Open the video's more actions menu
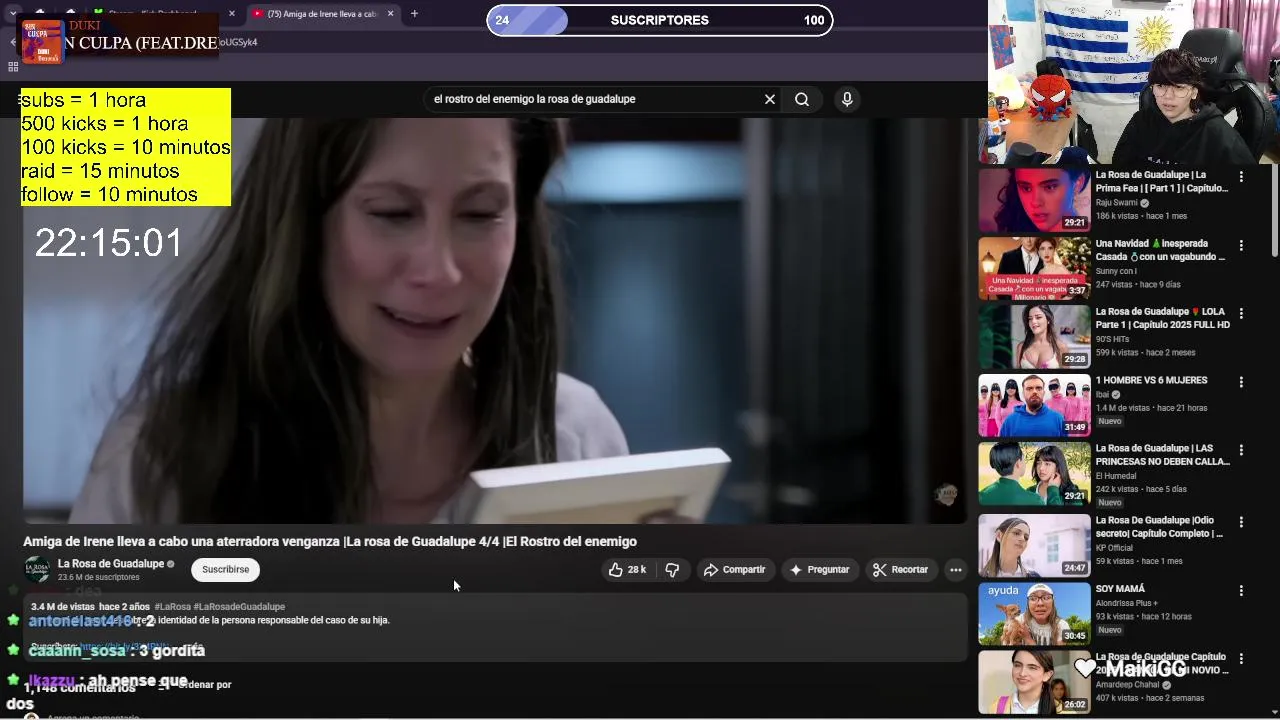Viewport: 1280px width, 720px height. (x=956, y=569)
